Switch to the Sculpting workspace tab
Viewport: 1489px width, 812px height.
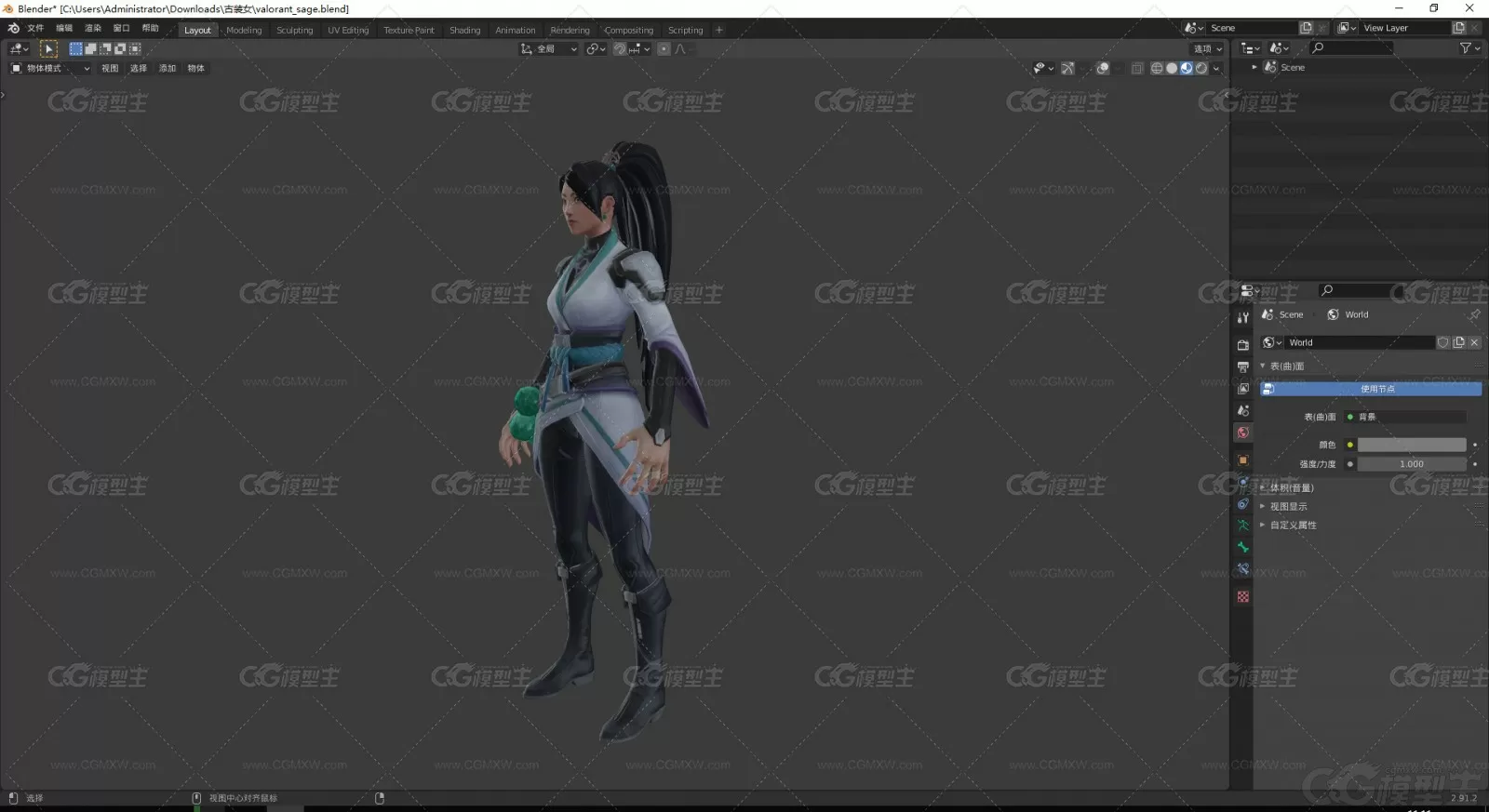click(295, 30)
